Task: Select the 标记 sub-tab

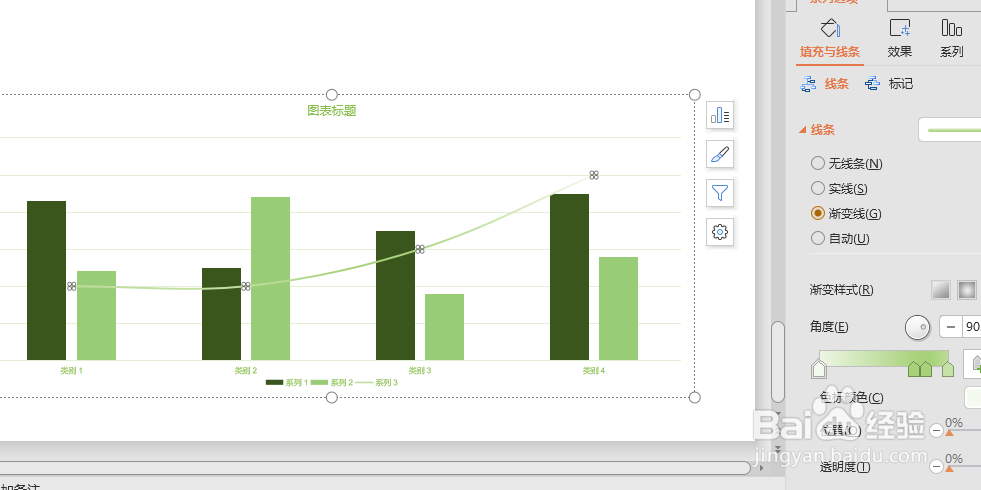Action: (889, 84)
